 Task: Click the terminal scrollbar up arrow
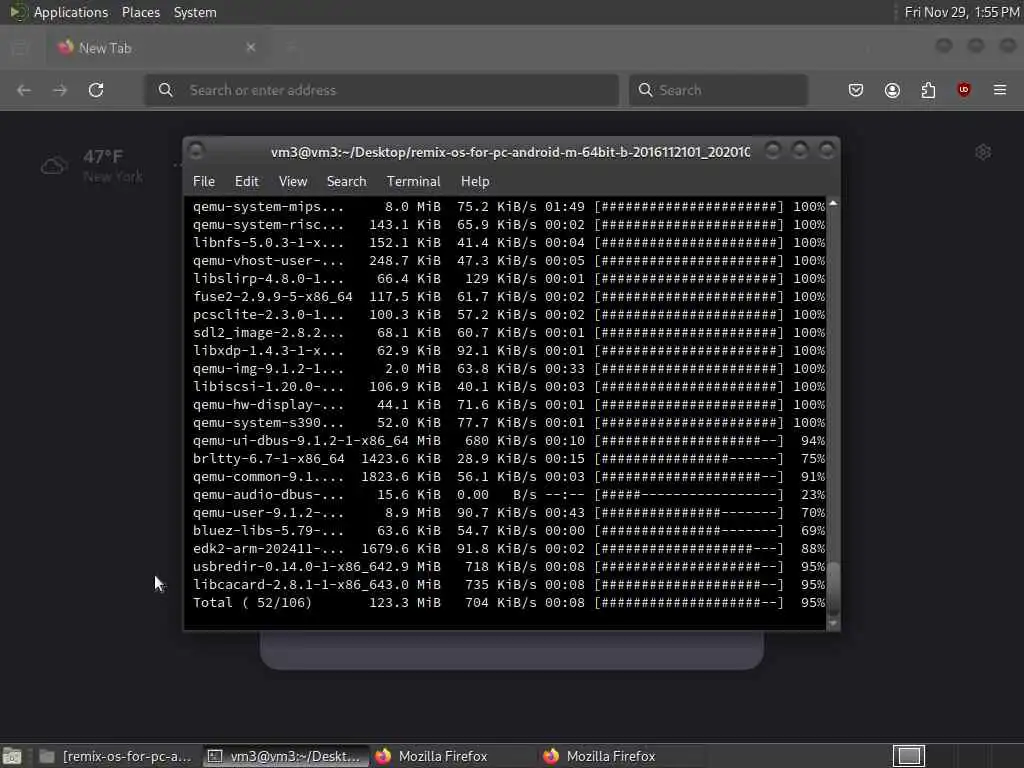[x=833, y=204]
